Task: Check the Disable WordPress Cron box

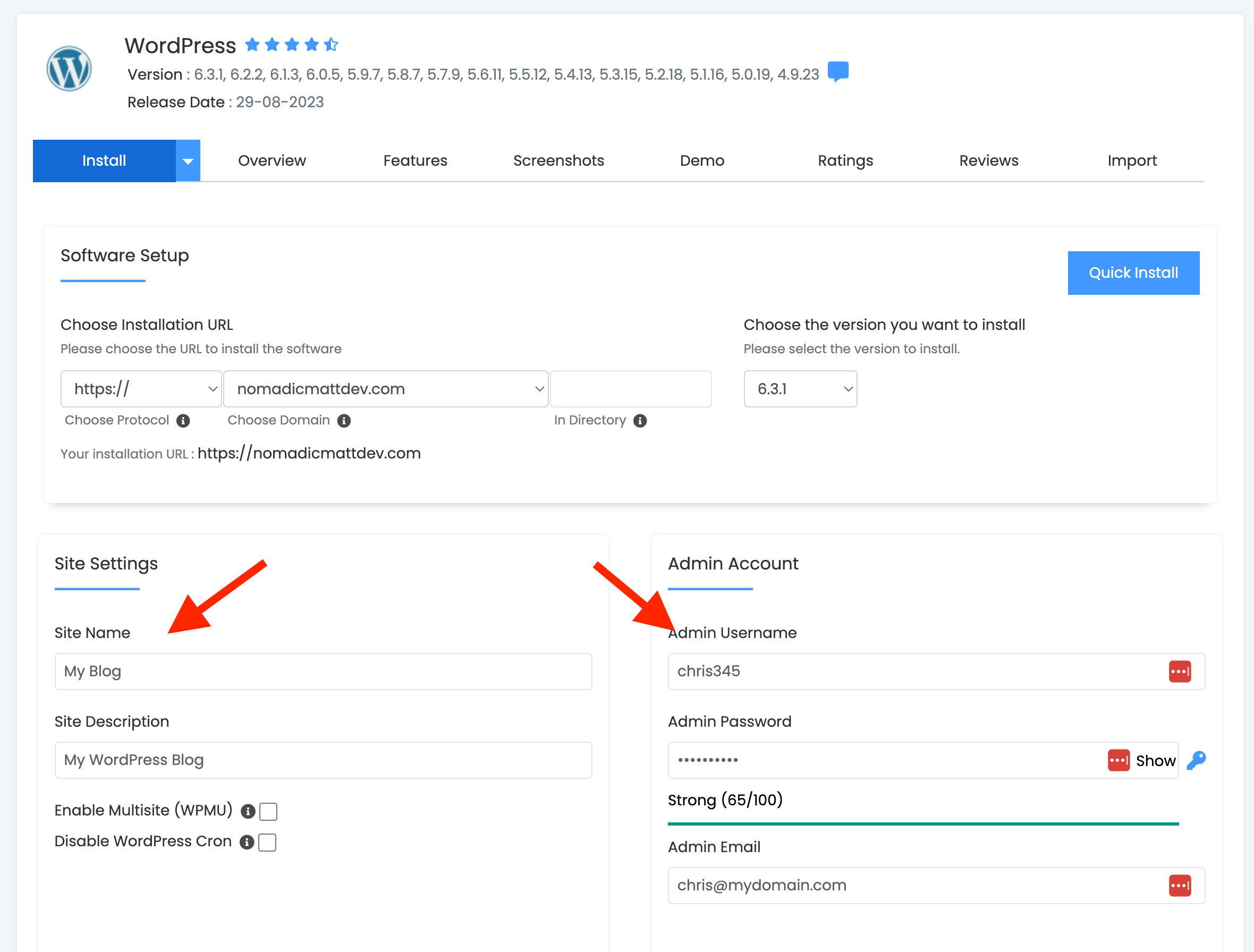Action: (267, 842)
